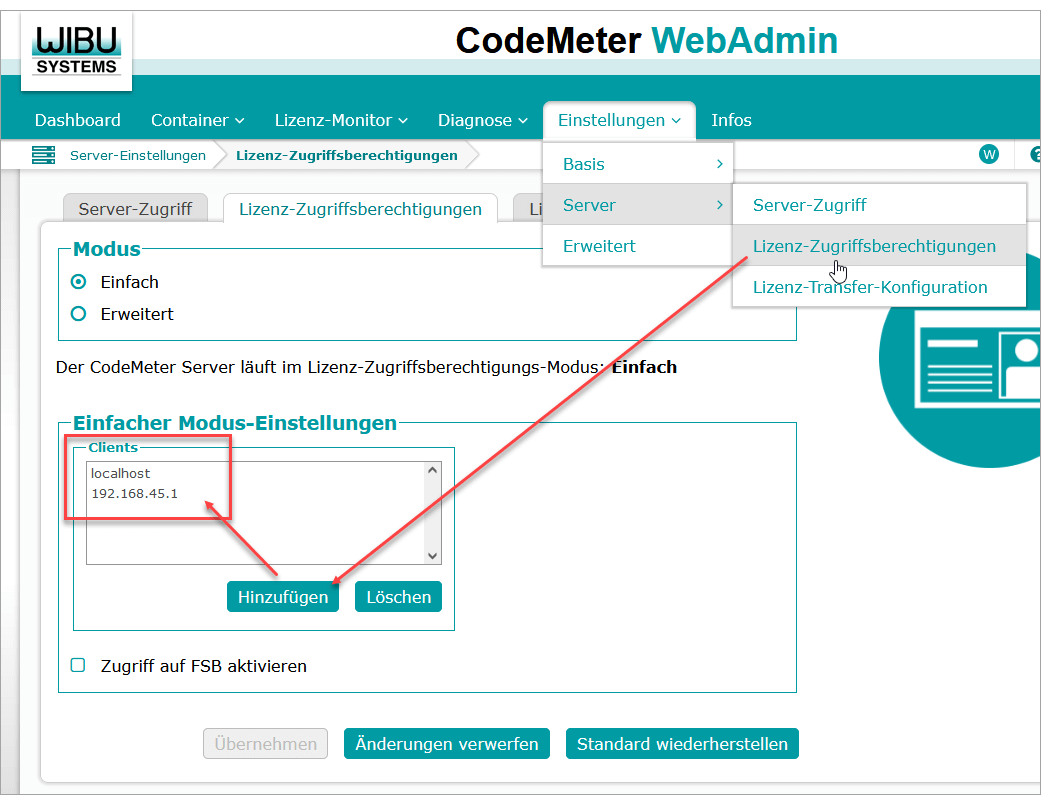The width and height of the screenshot is (1041, 795).
Task: Click the server icon in the breadcrumb
Action: tap(44, 155)
